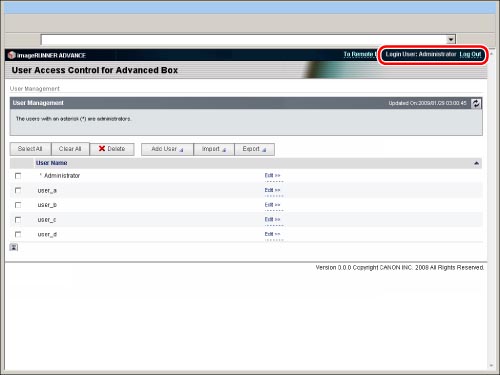Screen dimensions: 500x375
Task: Open the To Remote UI link
Action: point(360,54)
